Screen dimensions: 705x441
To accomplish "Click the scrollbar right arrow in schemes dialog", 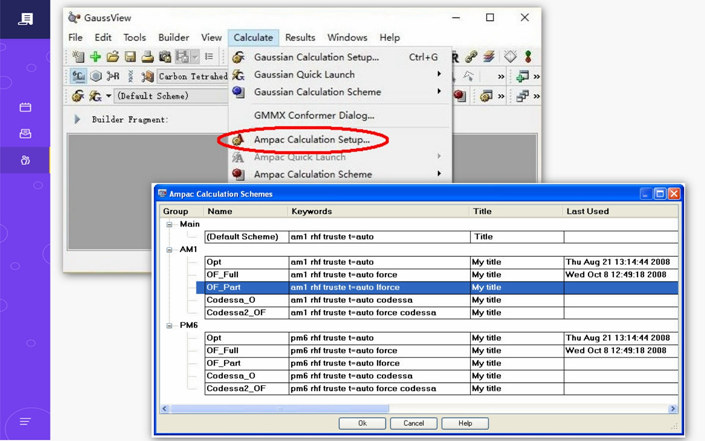I will pos(673,409).
